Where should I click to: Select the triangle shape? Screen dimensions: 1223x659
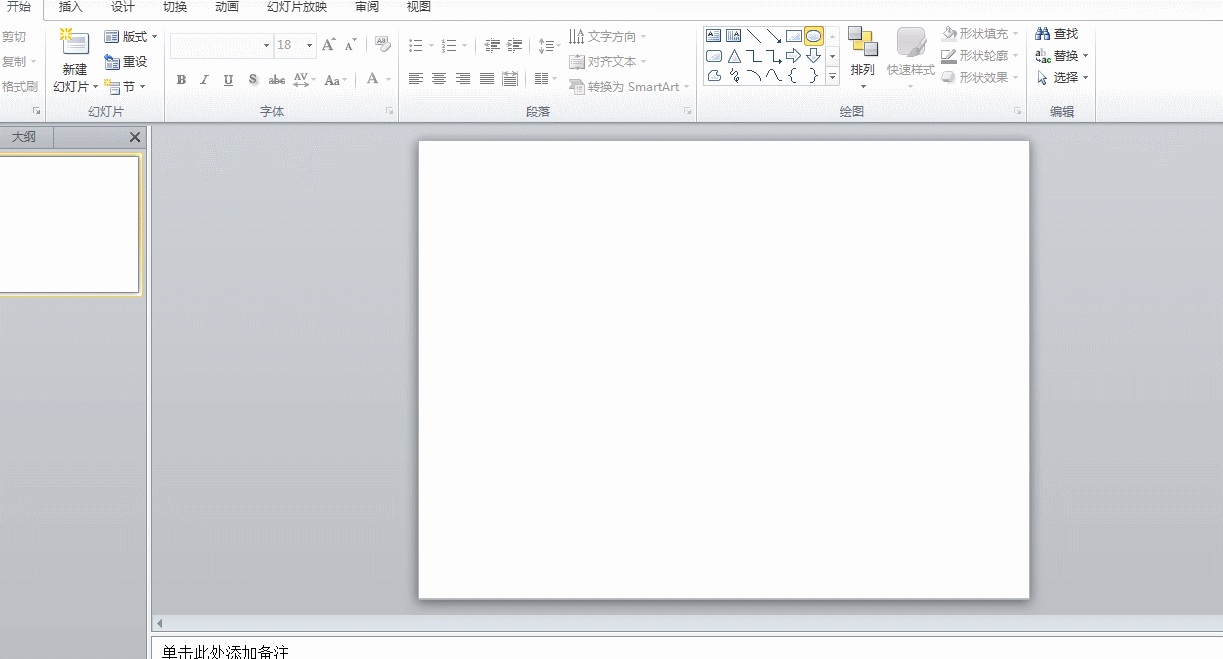734,56
